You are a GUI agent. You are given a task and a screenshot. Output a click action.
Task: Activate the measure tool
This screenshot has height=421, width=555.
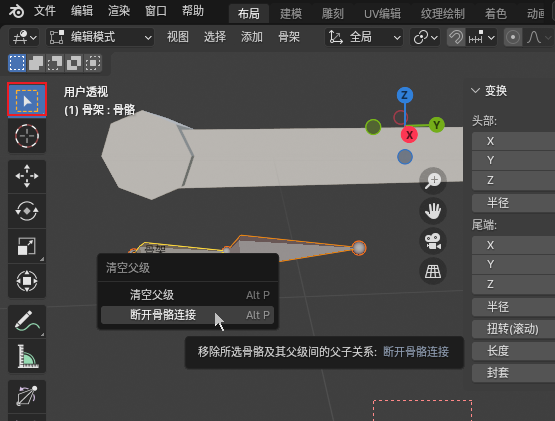27,356
